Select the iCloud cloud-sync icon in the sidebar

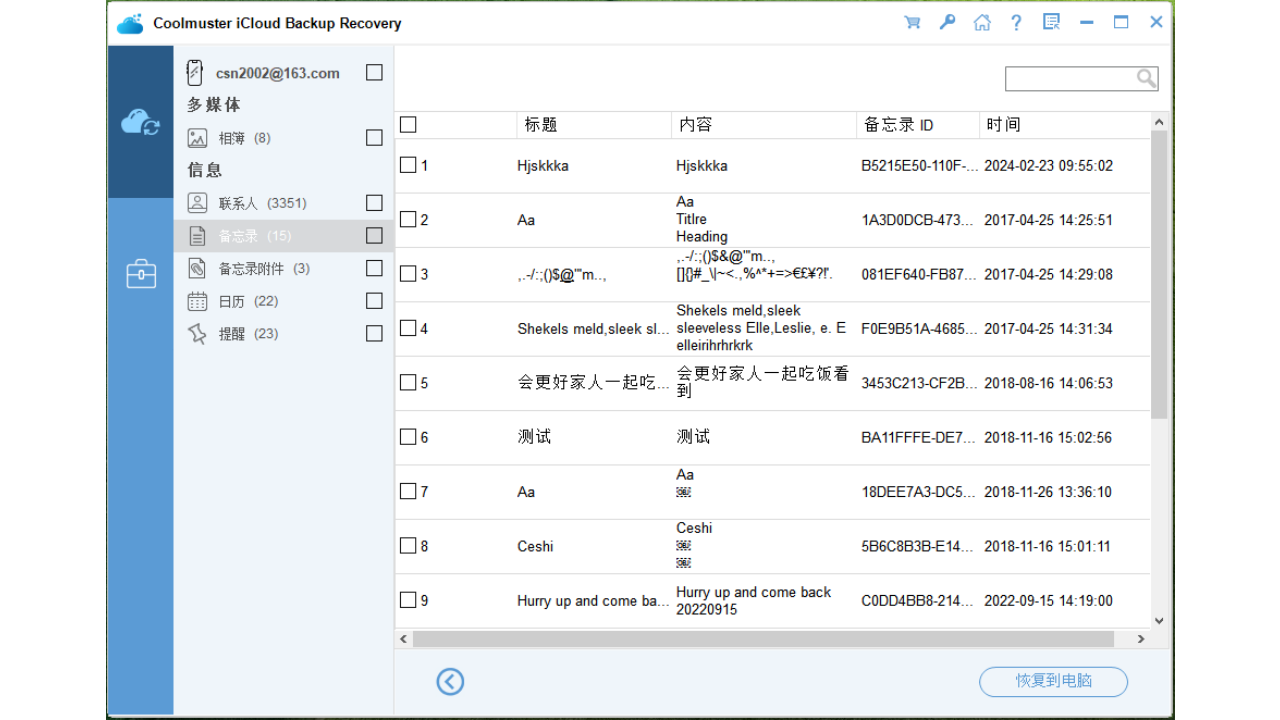(x=140, y=122)
